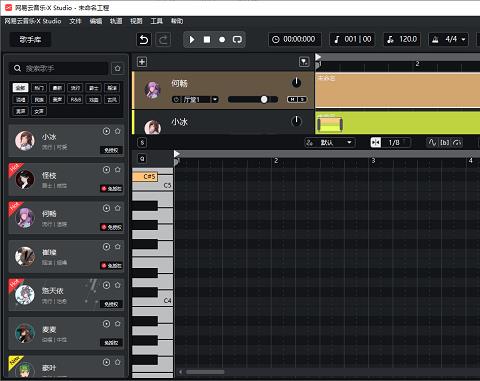Toggle the metronome icon beside 4/4
The width and height of the screenshot is (480, 381).
(435, 40)
